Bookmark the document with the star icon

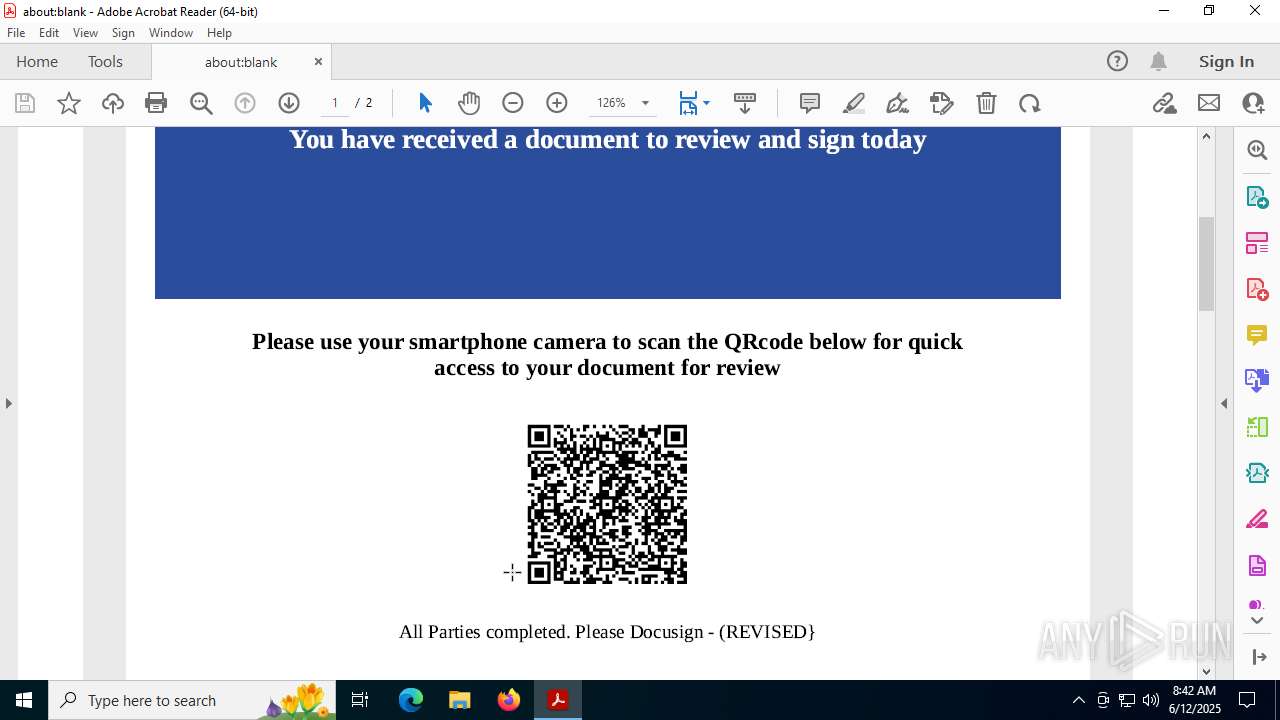point(69,103)
